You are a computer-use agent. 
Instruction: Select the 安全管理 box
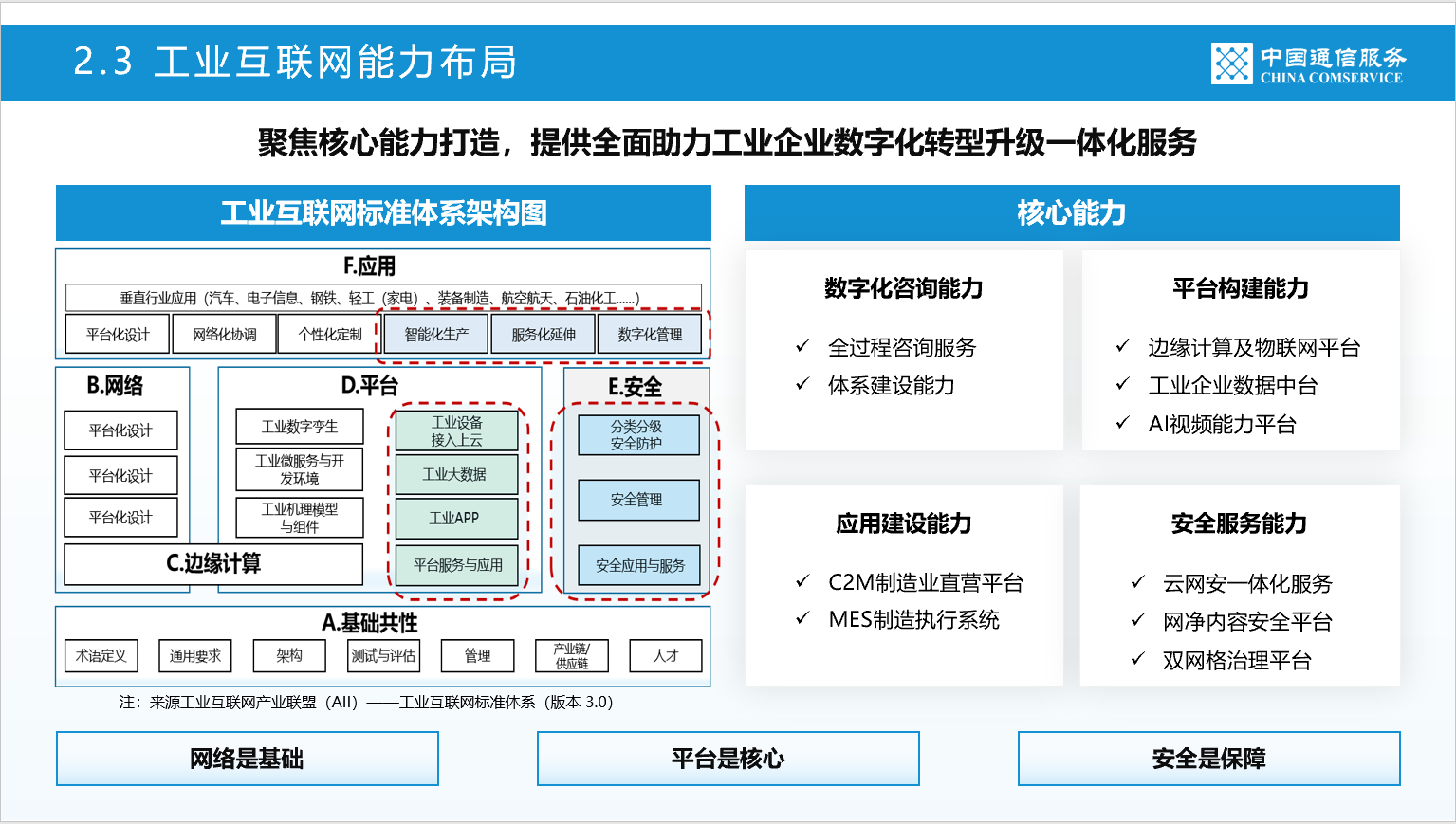(638, 500)
